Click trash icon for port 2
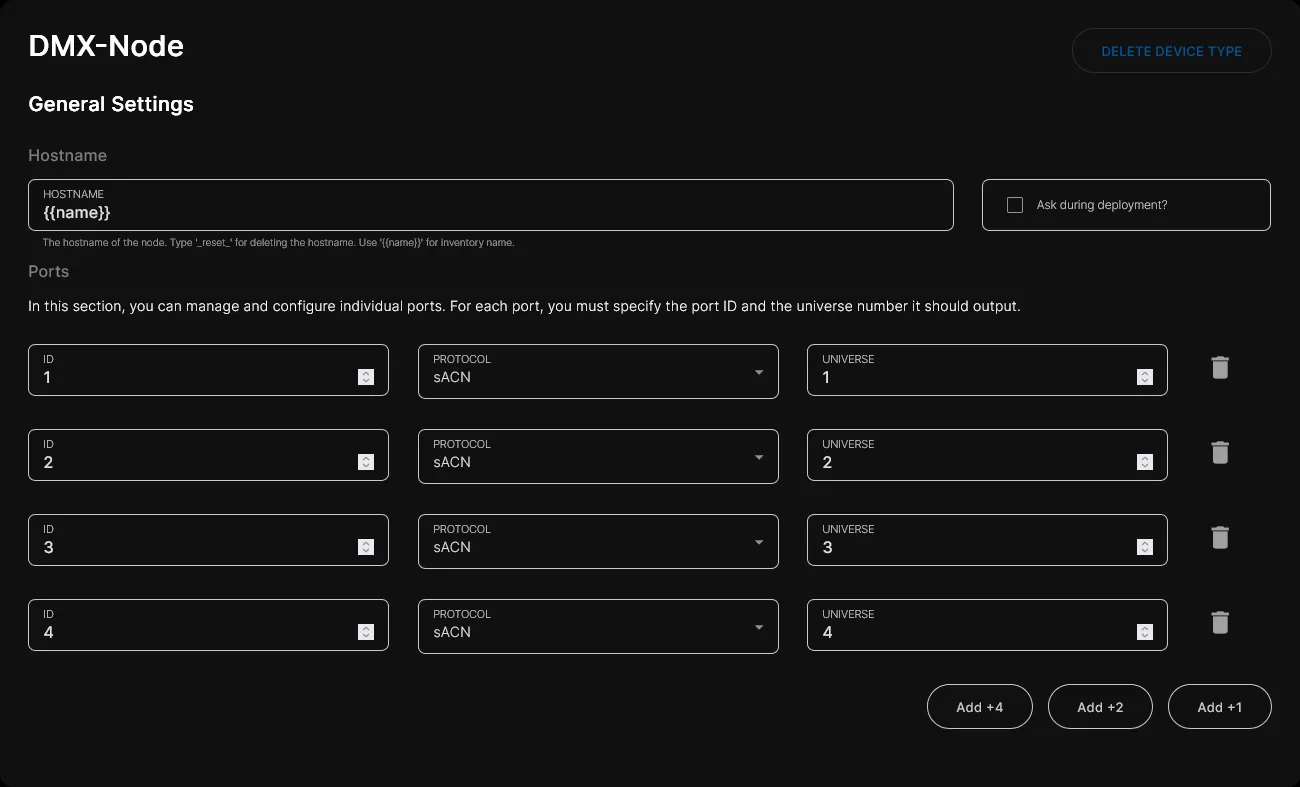 tap(1219, 453)
